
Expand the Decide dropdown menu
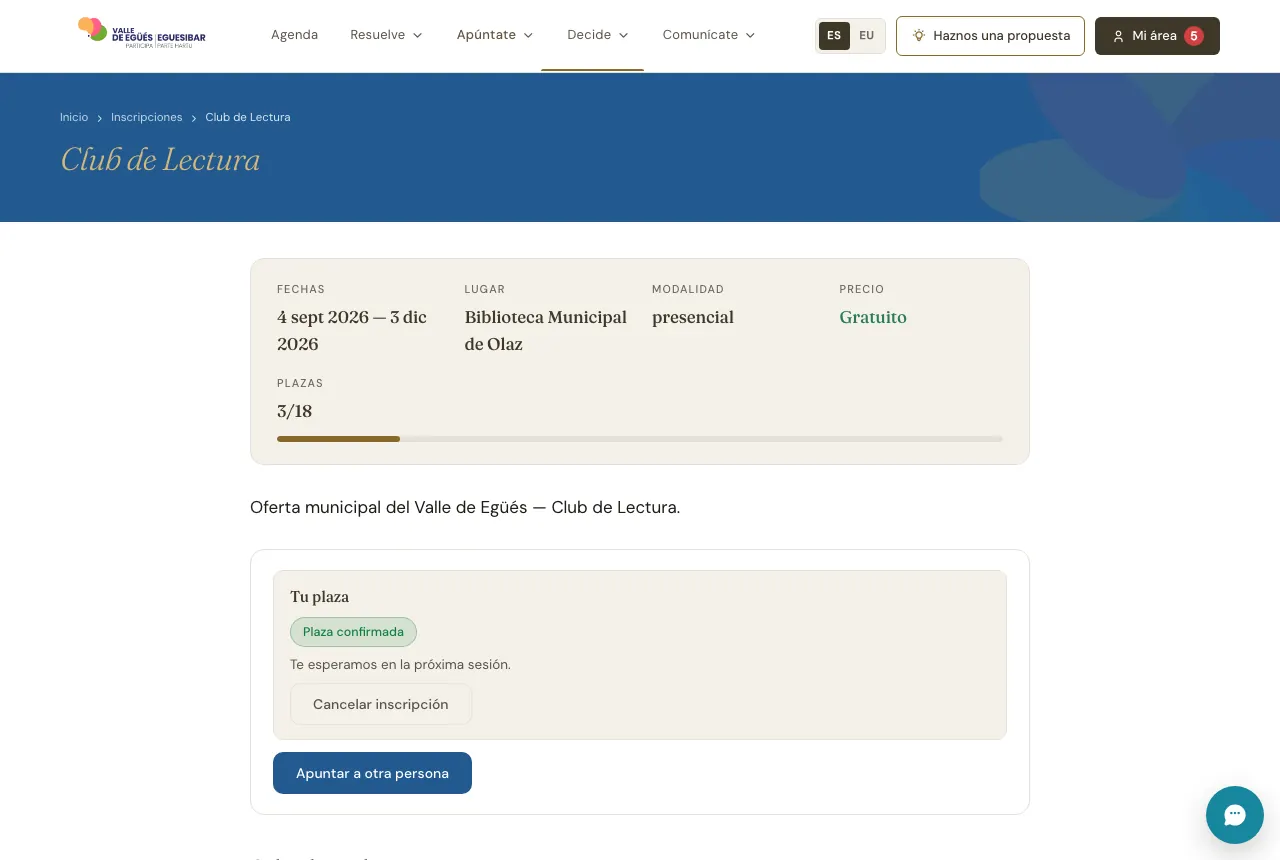pos(598,35)
